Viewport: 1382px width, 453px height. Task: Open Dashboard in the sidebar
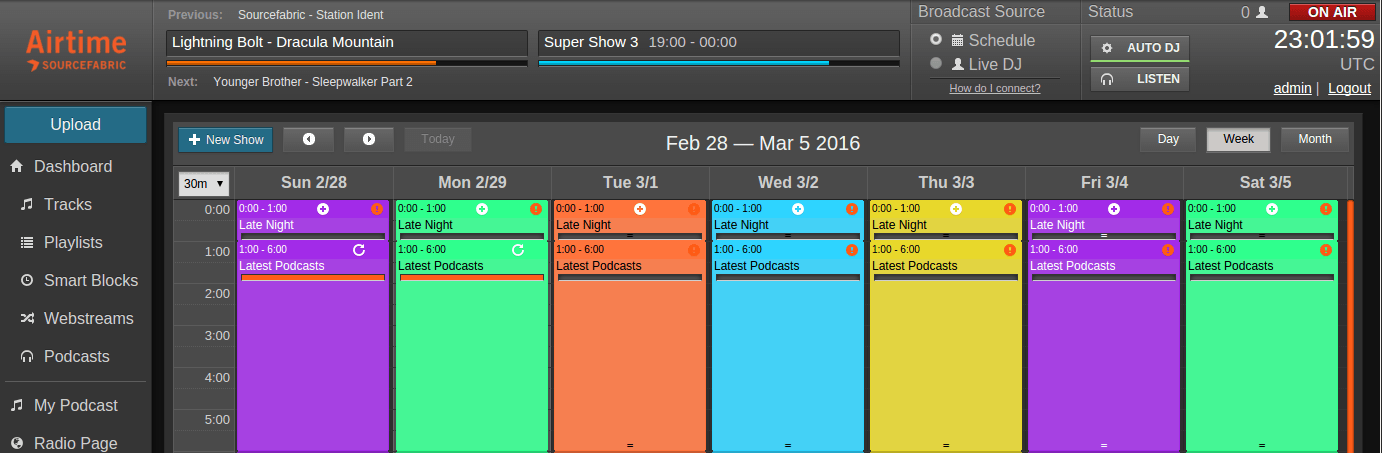[73, 167]
